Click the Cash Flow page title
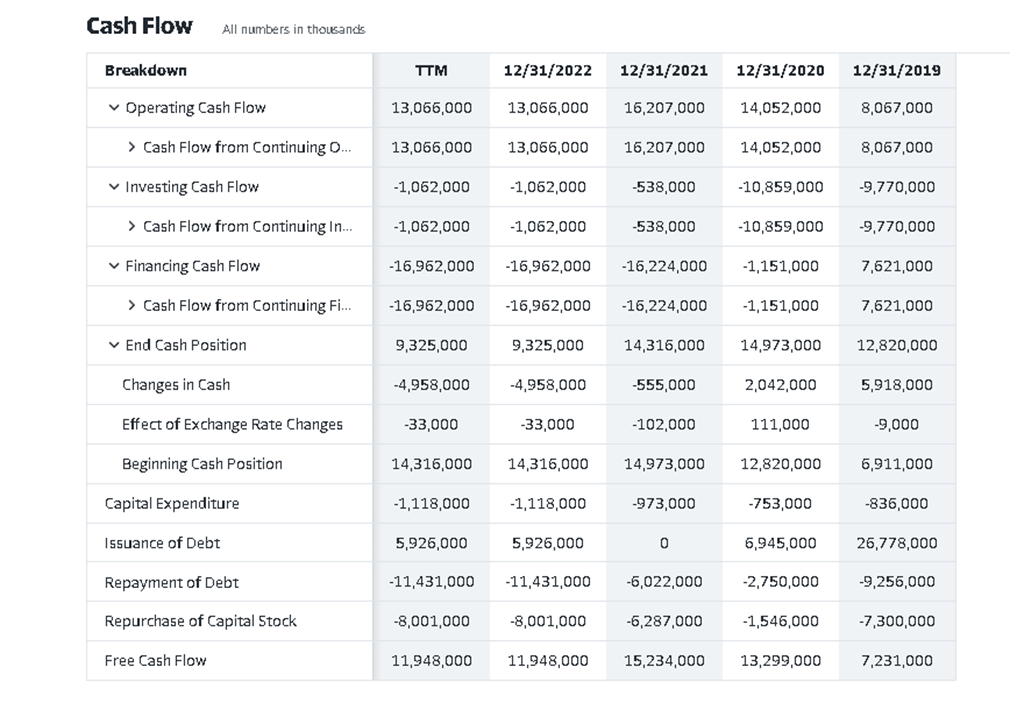 pyautogui.click(x=139, y=25)
